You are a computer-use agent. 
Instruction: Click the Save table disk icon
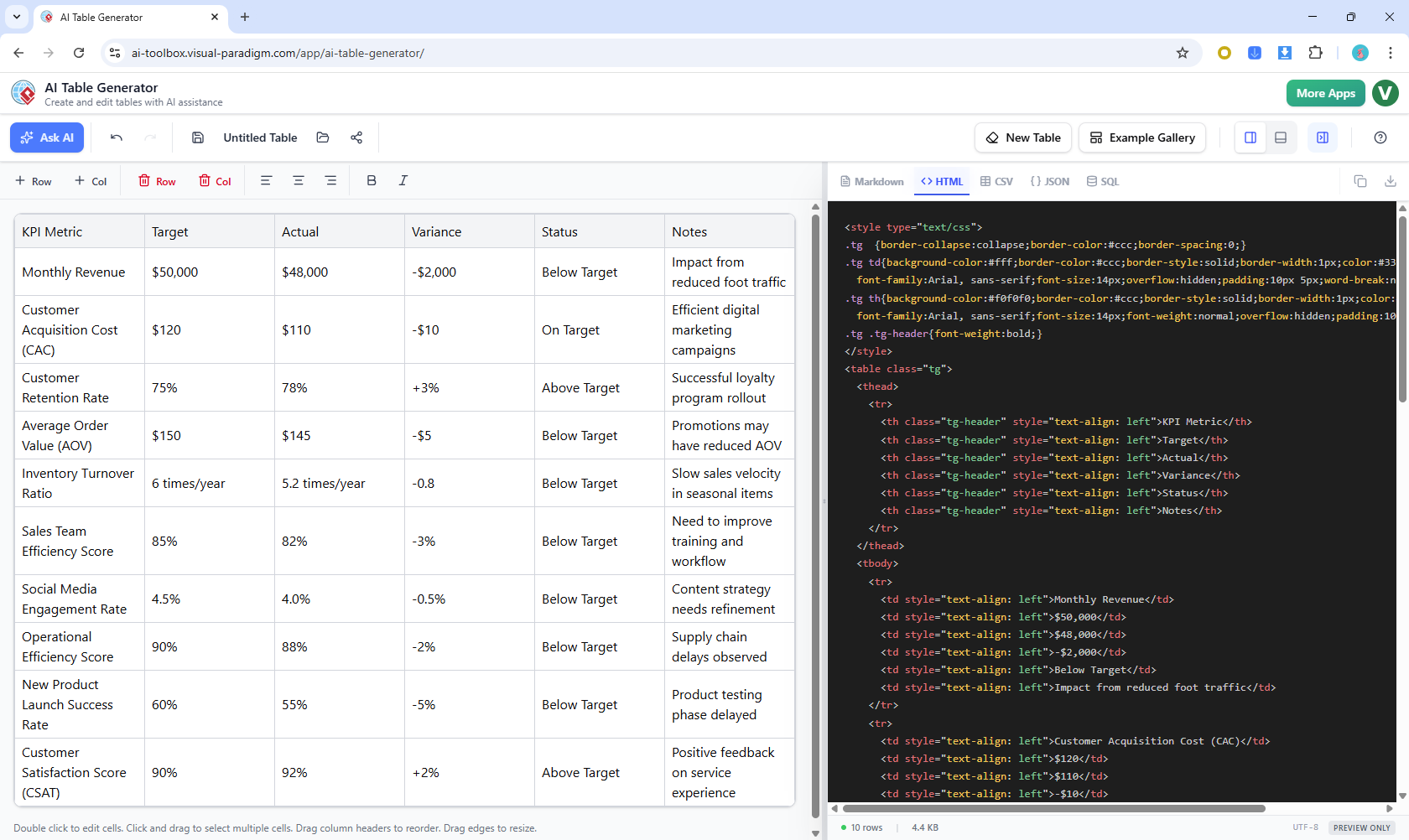198,137
